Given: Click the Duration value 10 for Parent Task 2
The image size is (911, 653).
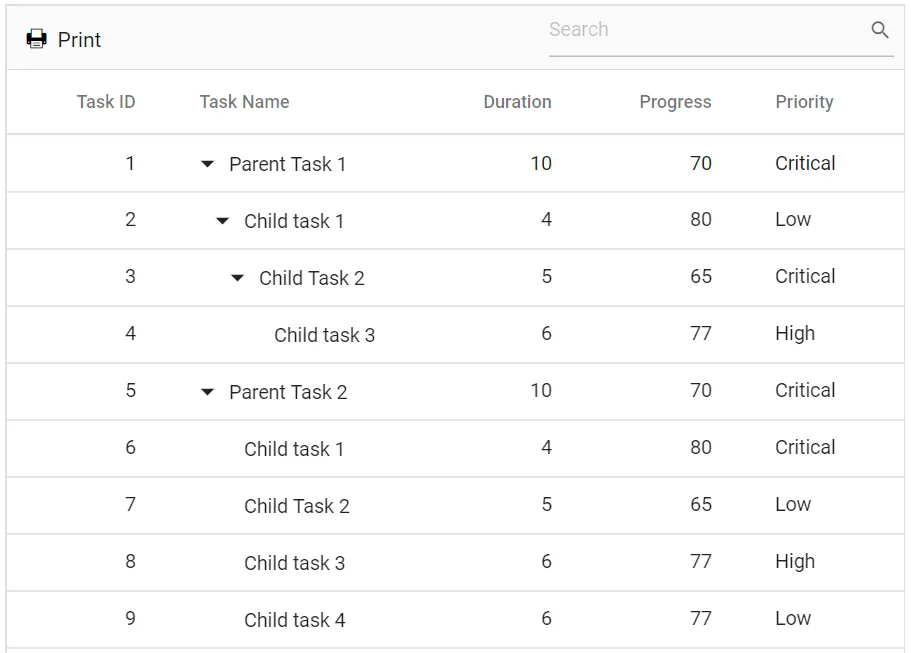Looking at the screenshot, I should [541, 391].
